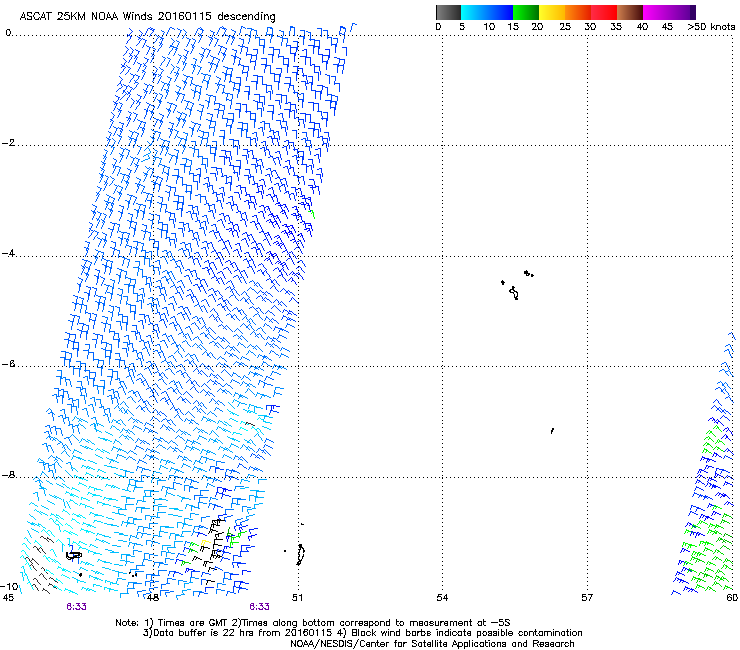Click the small island mark near longitude 56, latitude -7
The width and height of the screenshot is (740, 650).
[x=552, y=431]
